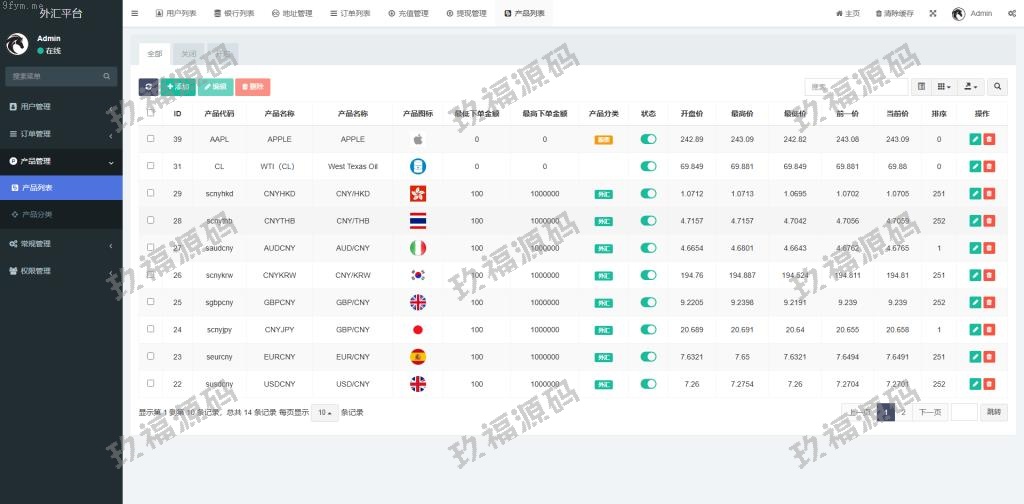Screen dimensions: 1024x504
Task: Click the green 添加 button
Action: [x=178, y=87]
